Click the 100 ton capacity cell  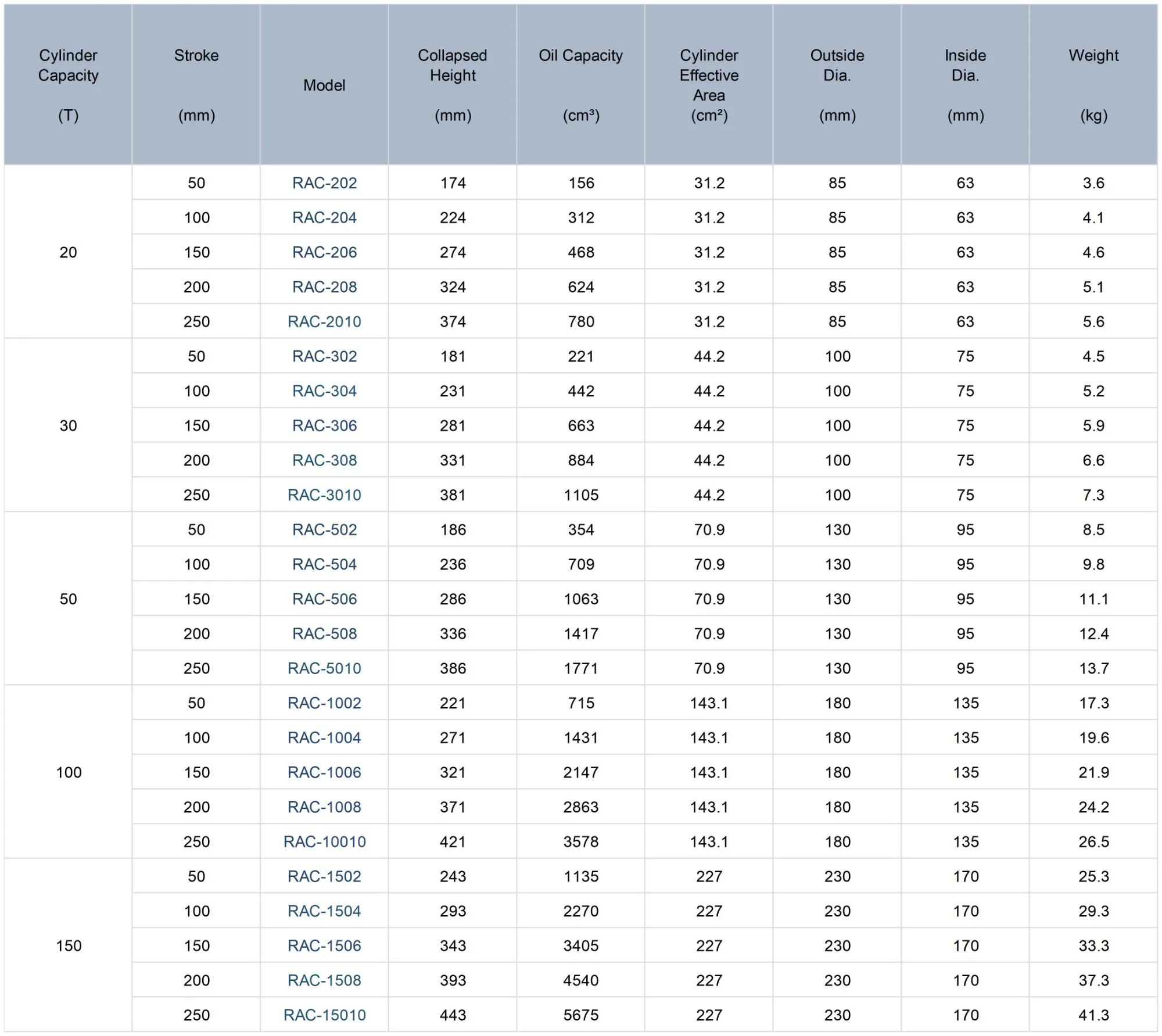click(69, 772)
